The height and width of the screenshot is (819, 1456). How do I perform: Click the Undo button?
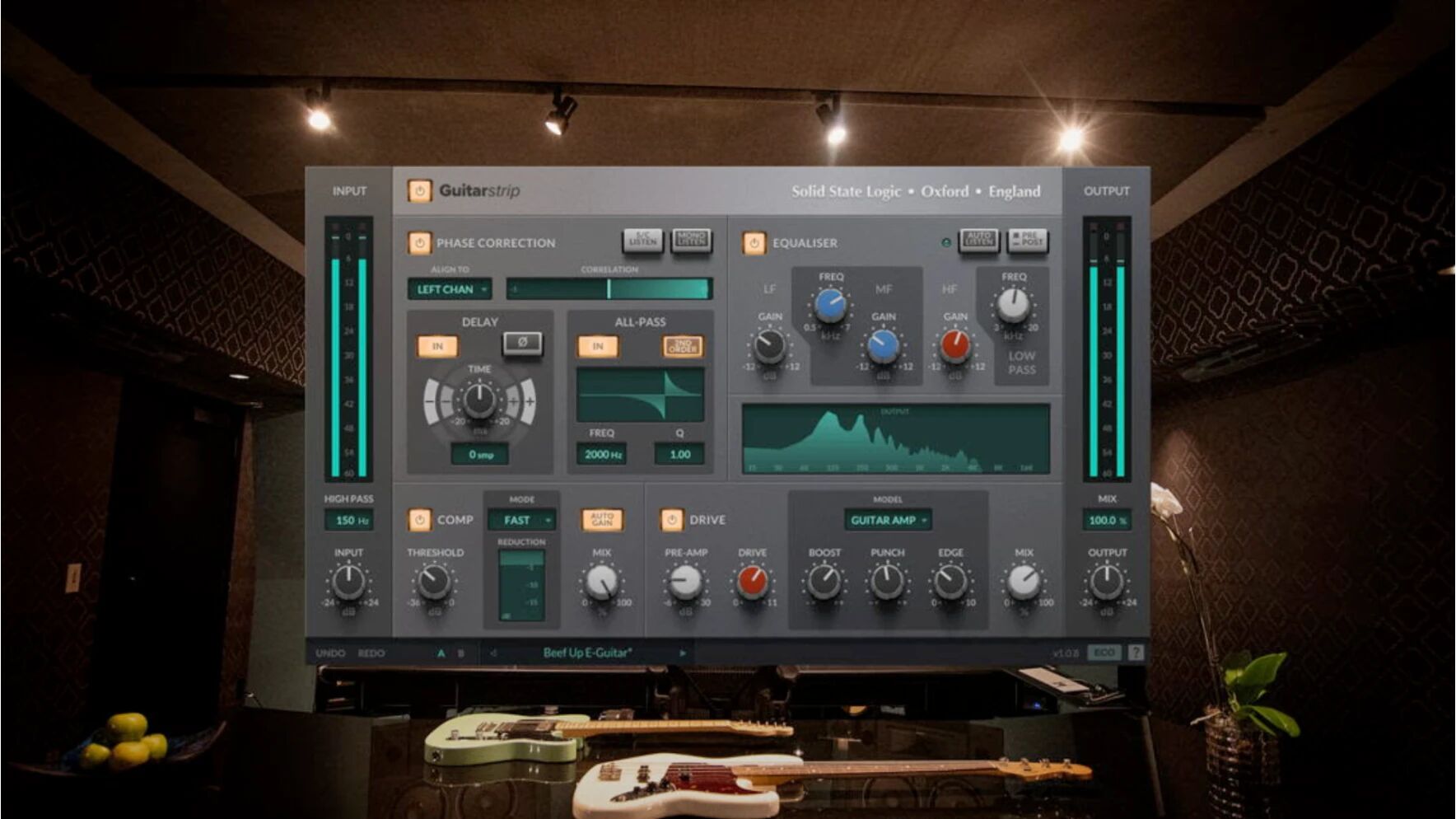click(330, 653)
